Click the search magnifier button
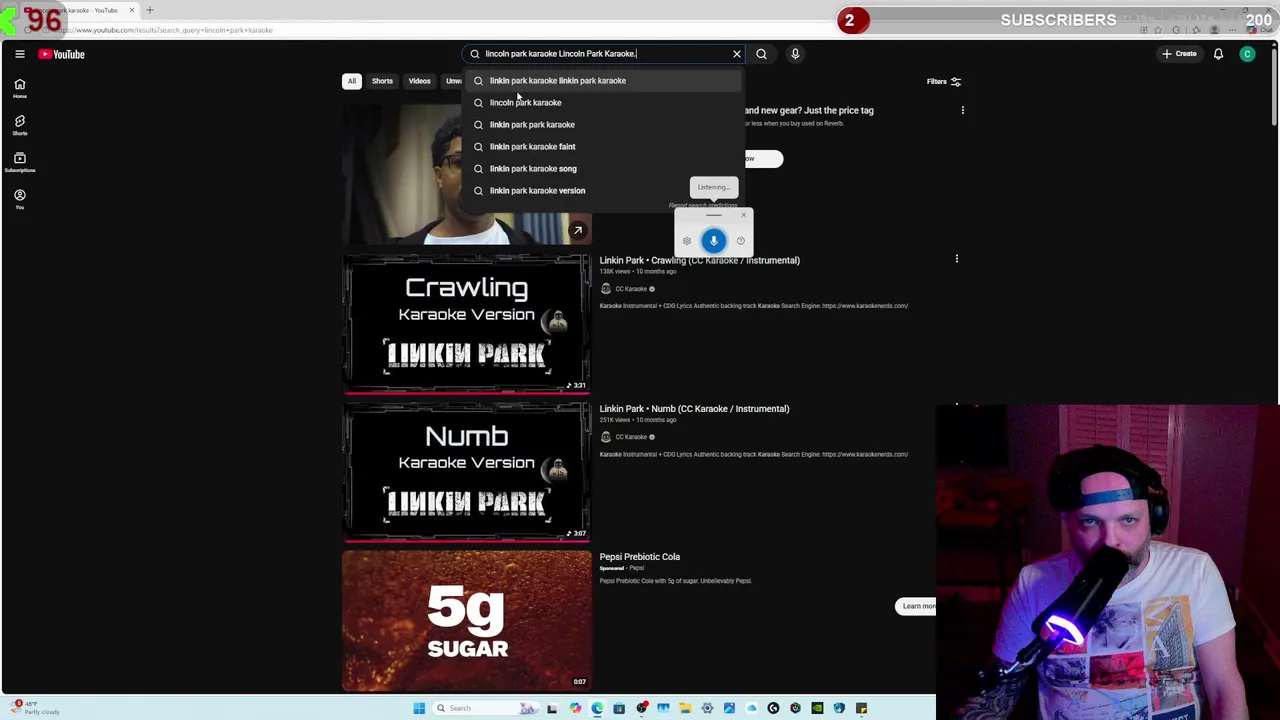This screenshot has width=1280, height=720. pyautogui.click(x=761, y=54)
